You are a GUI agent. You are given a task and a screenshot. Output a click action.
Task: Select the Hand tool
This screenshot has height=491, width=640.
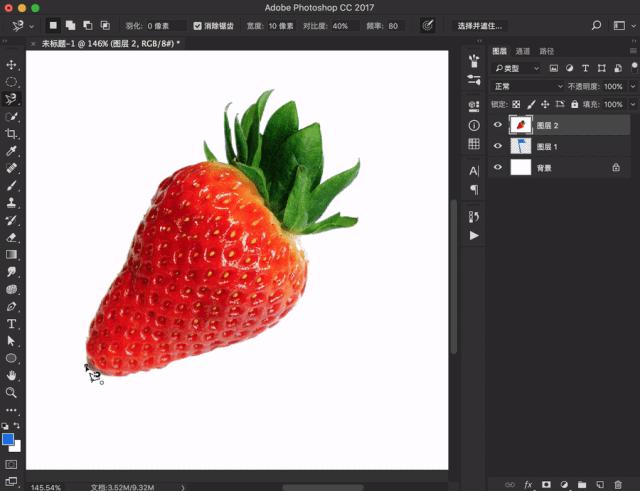tap(12, 375)
